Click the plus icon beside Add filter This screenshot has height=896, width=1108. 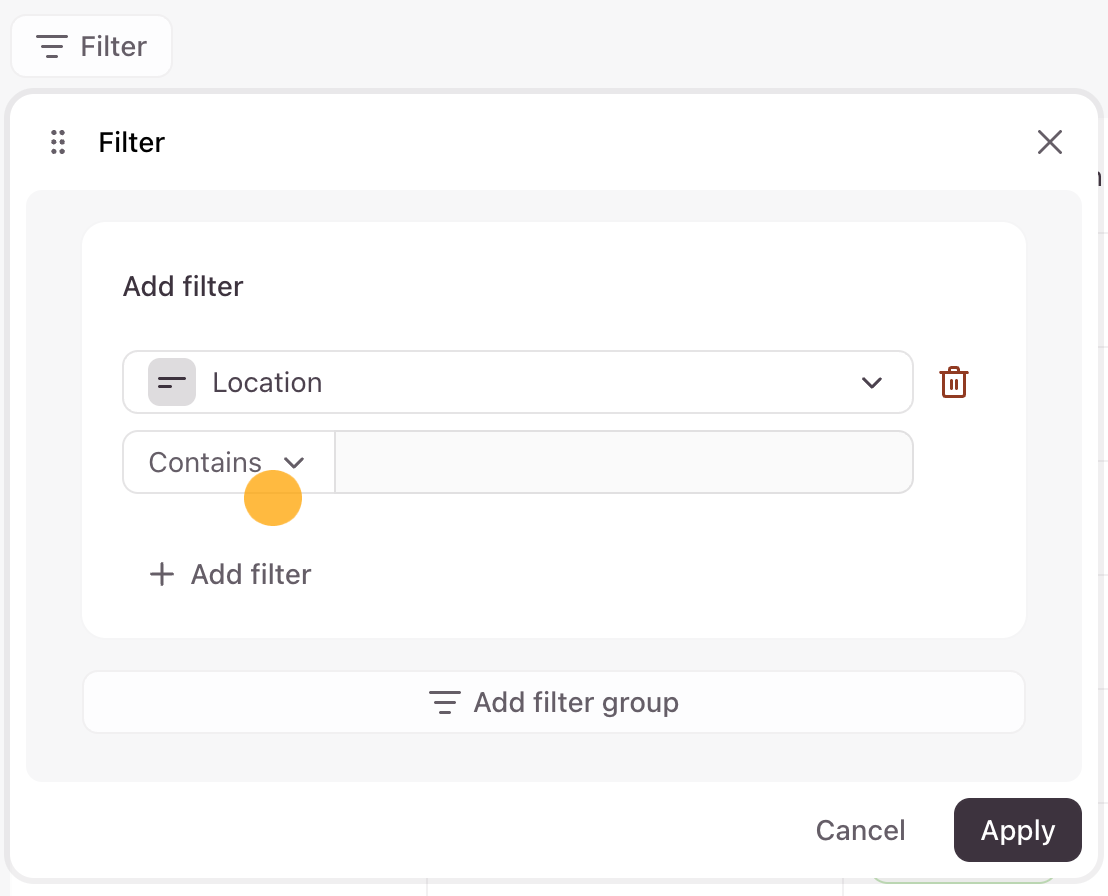[161, 574]
